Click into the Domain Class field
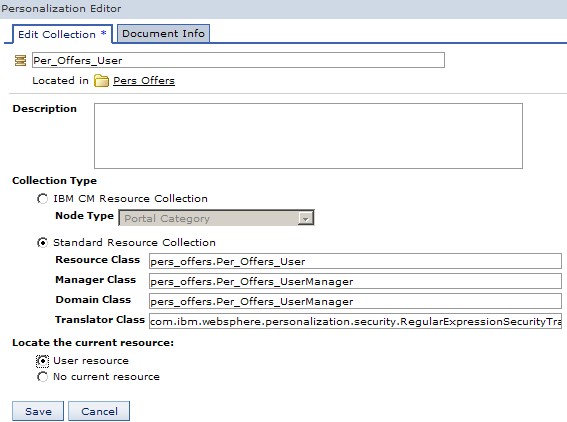The height and width of the screenshot is (422, 567). point(355,301)
